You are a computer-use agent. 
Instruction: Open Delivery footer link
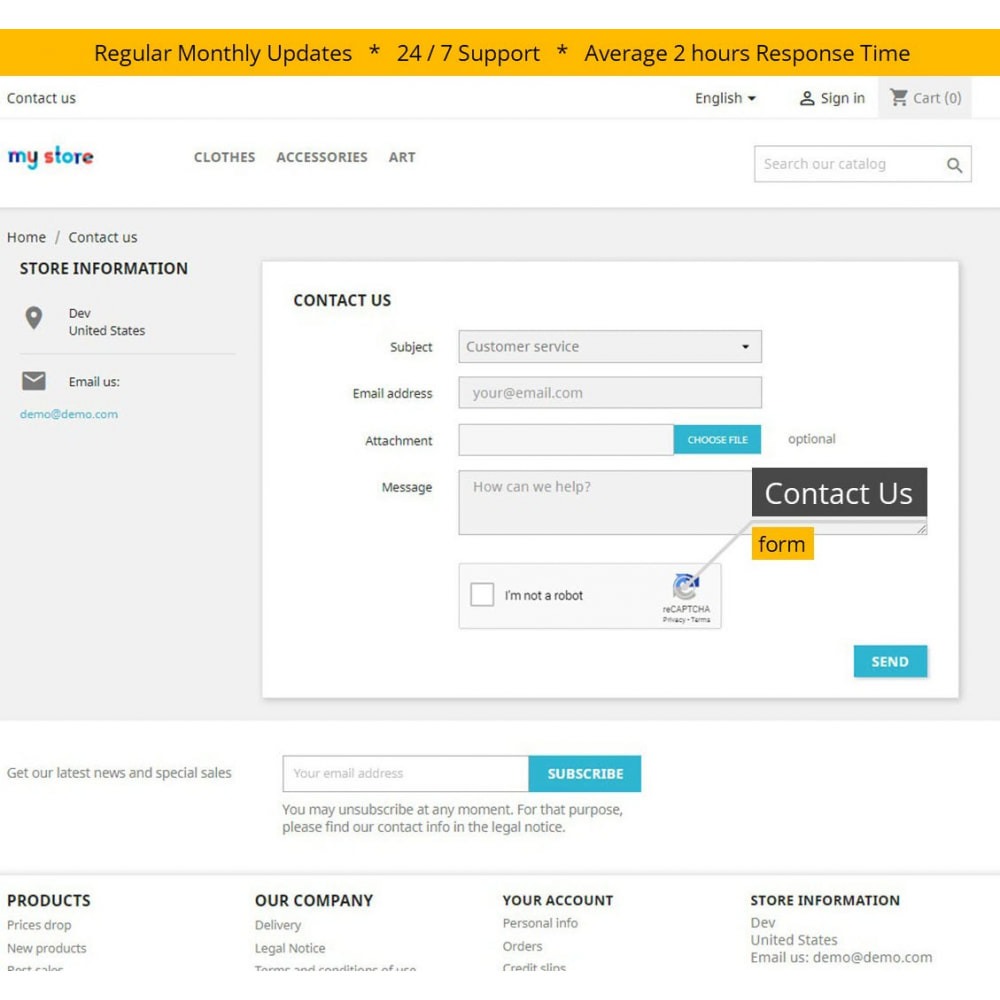click(x=277, y=925)
